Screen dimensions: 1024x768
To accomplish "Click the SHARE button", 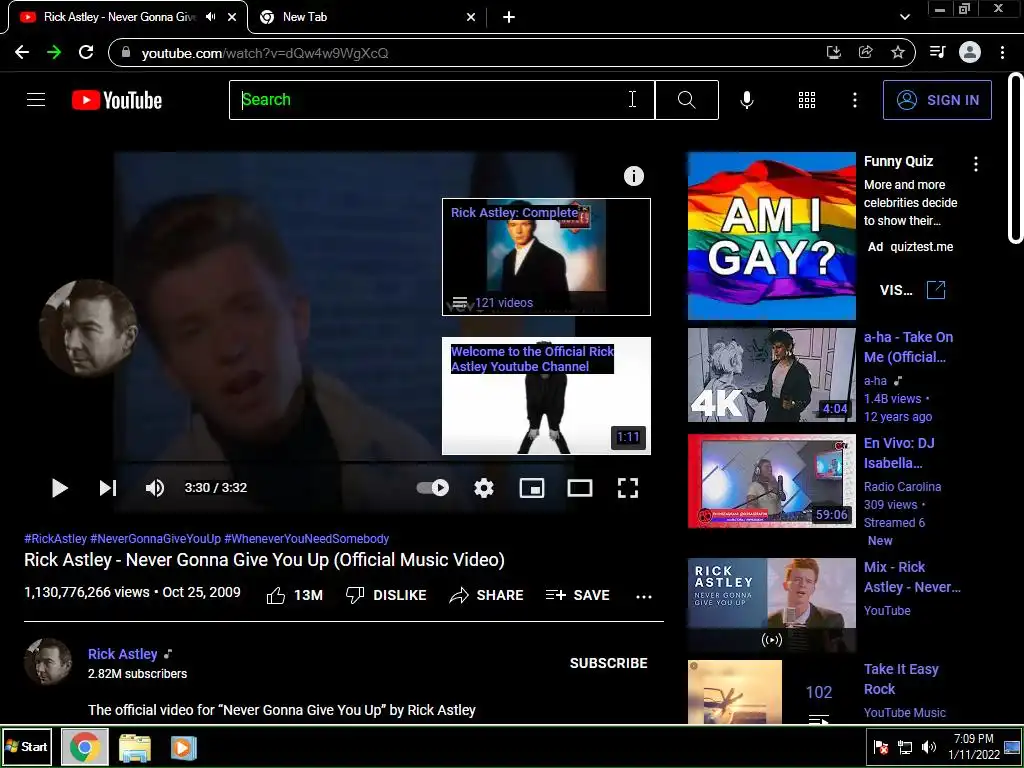I will tap(487, 596).
